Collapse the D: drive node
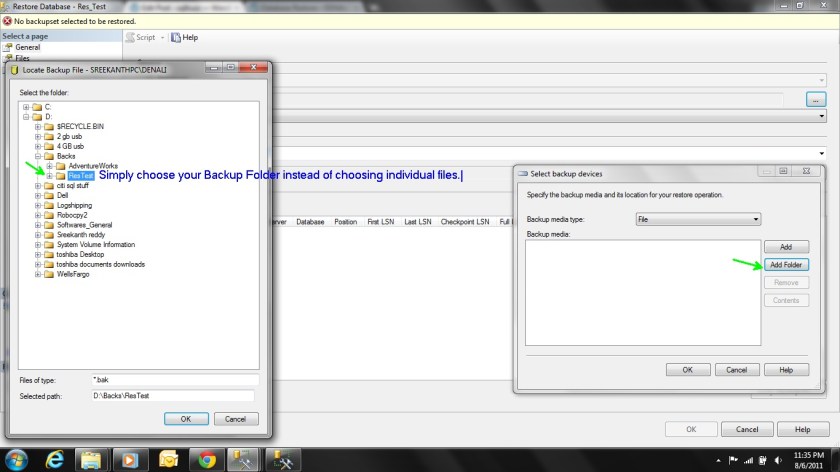Viewport: 840px width, 472px height. pyautogui.click(x=25, y=117)
